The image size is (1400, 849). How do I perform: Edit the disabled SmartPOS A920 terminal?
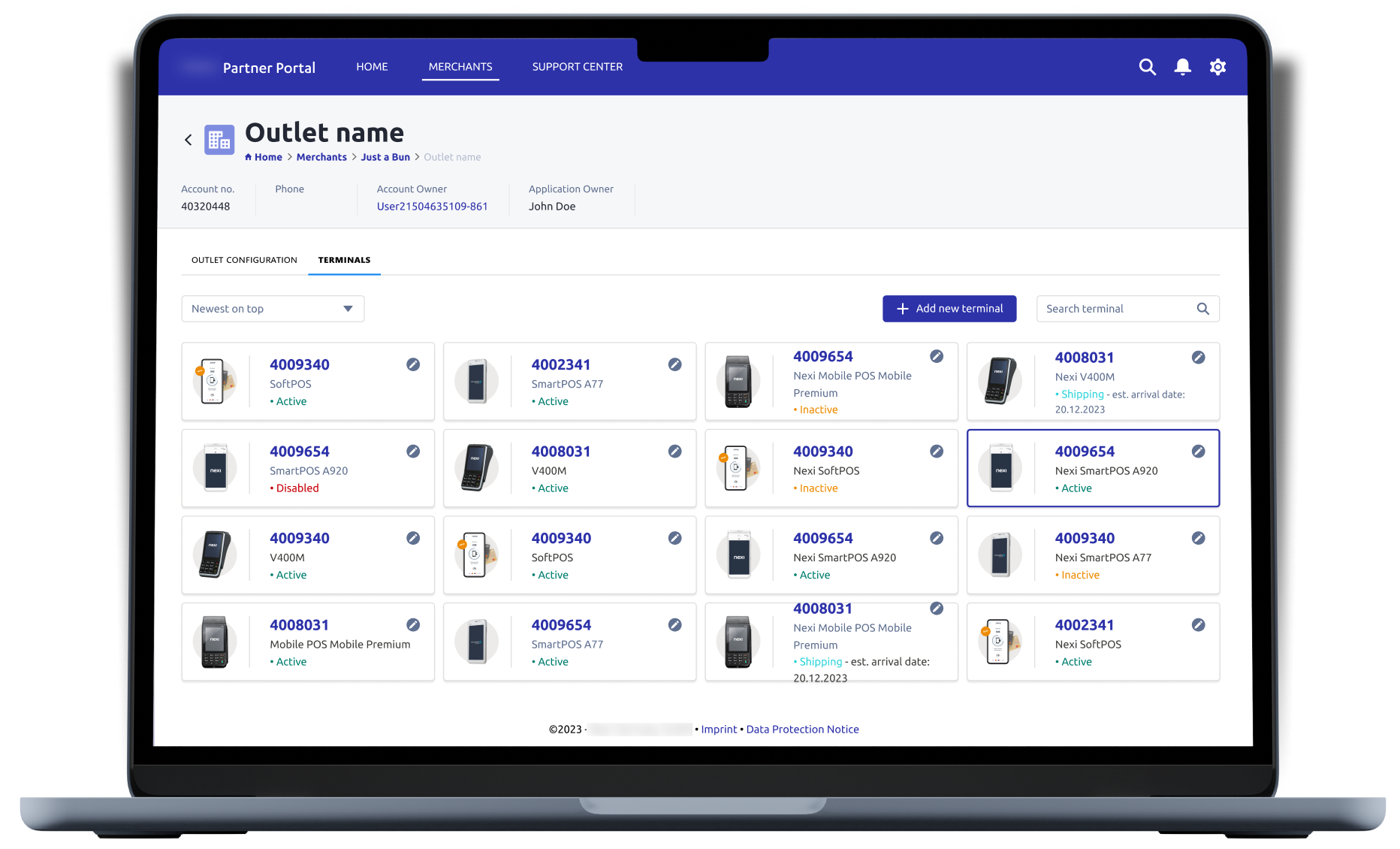coord(413,452)
